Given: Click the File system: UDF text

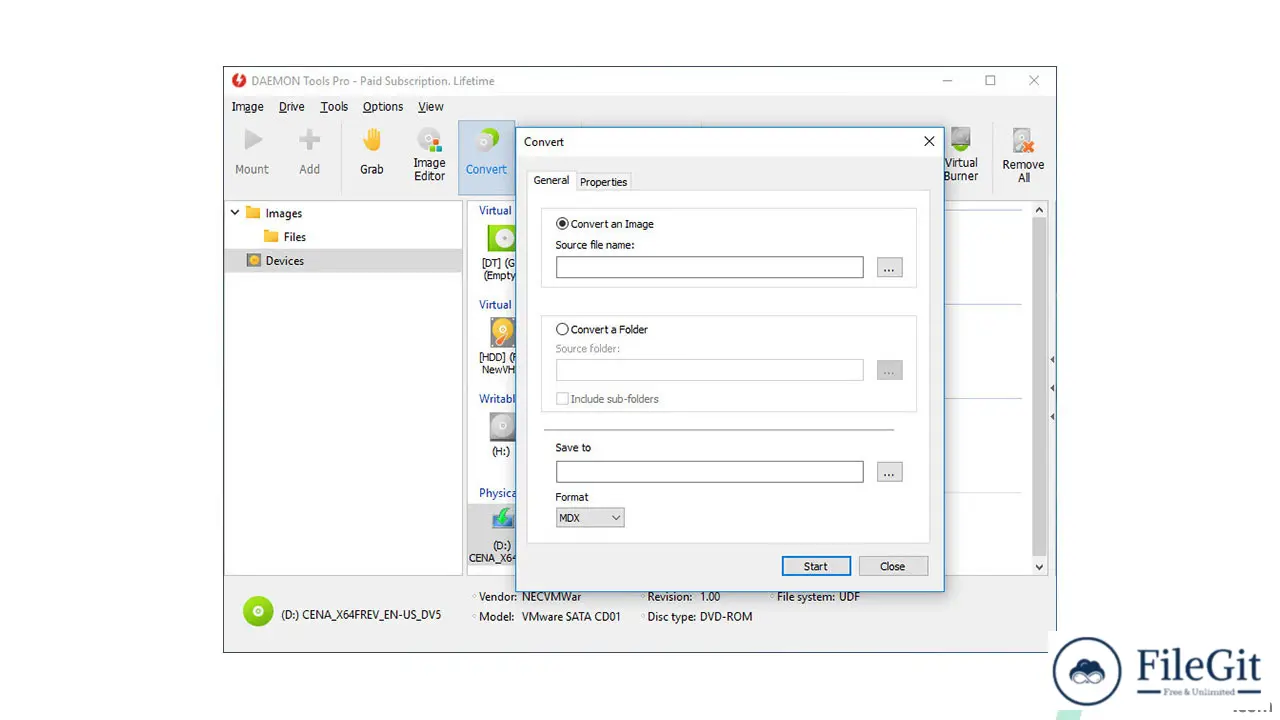Looking at the screenshot, I should coord(818,597).
